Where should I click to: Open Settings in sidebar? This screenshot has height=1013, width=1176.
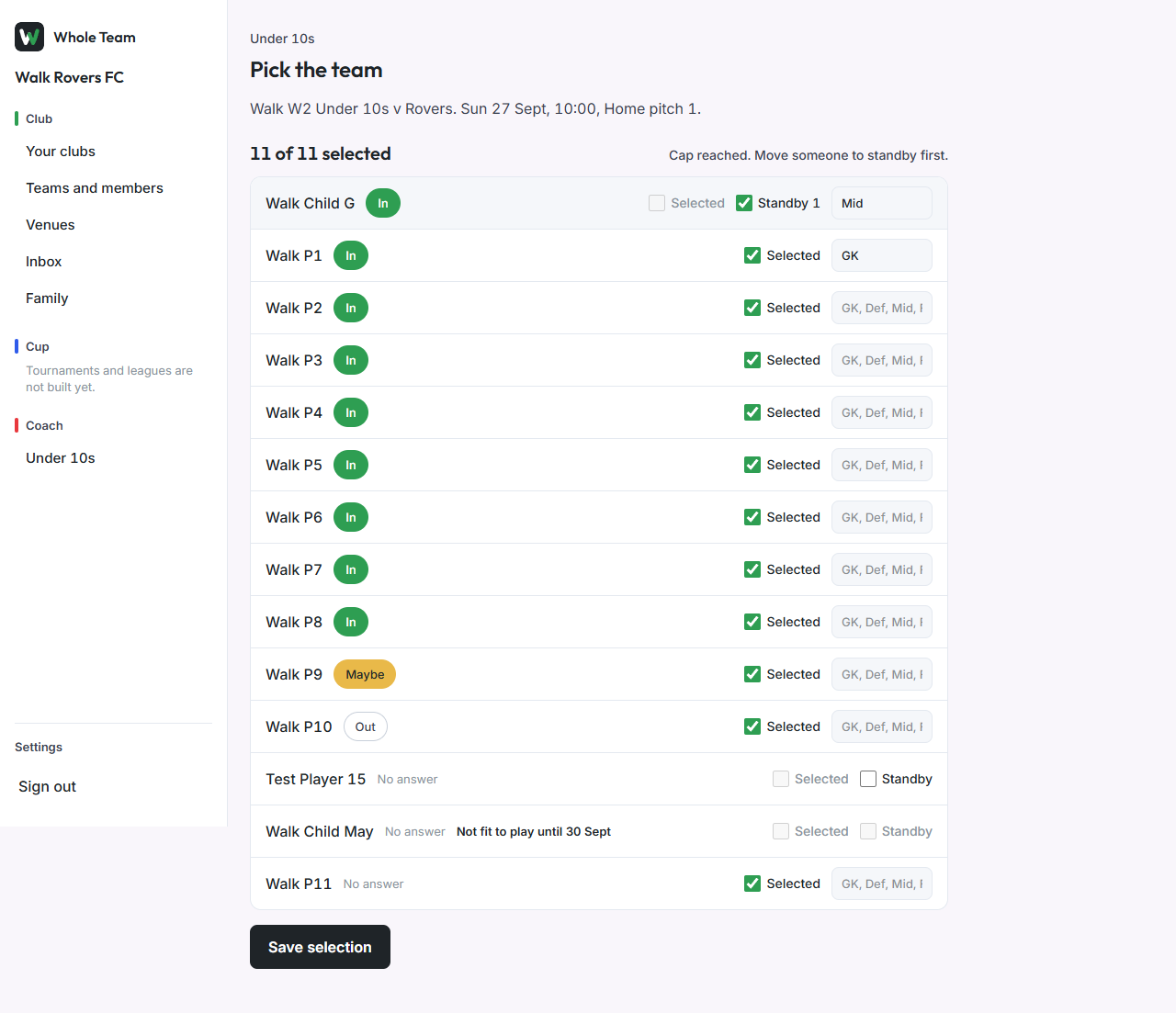39,747
